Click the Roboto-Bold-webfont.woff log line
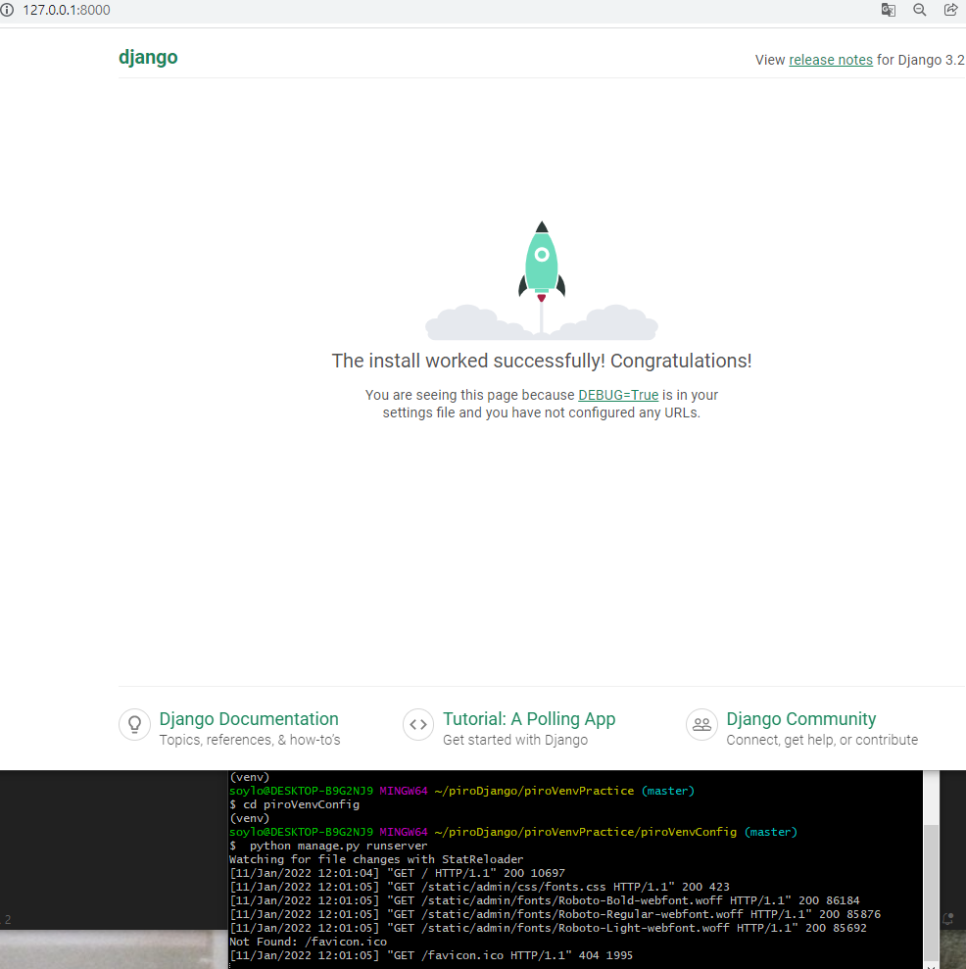The width and height of the screenshot is (966, 969). [544, 900]
